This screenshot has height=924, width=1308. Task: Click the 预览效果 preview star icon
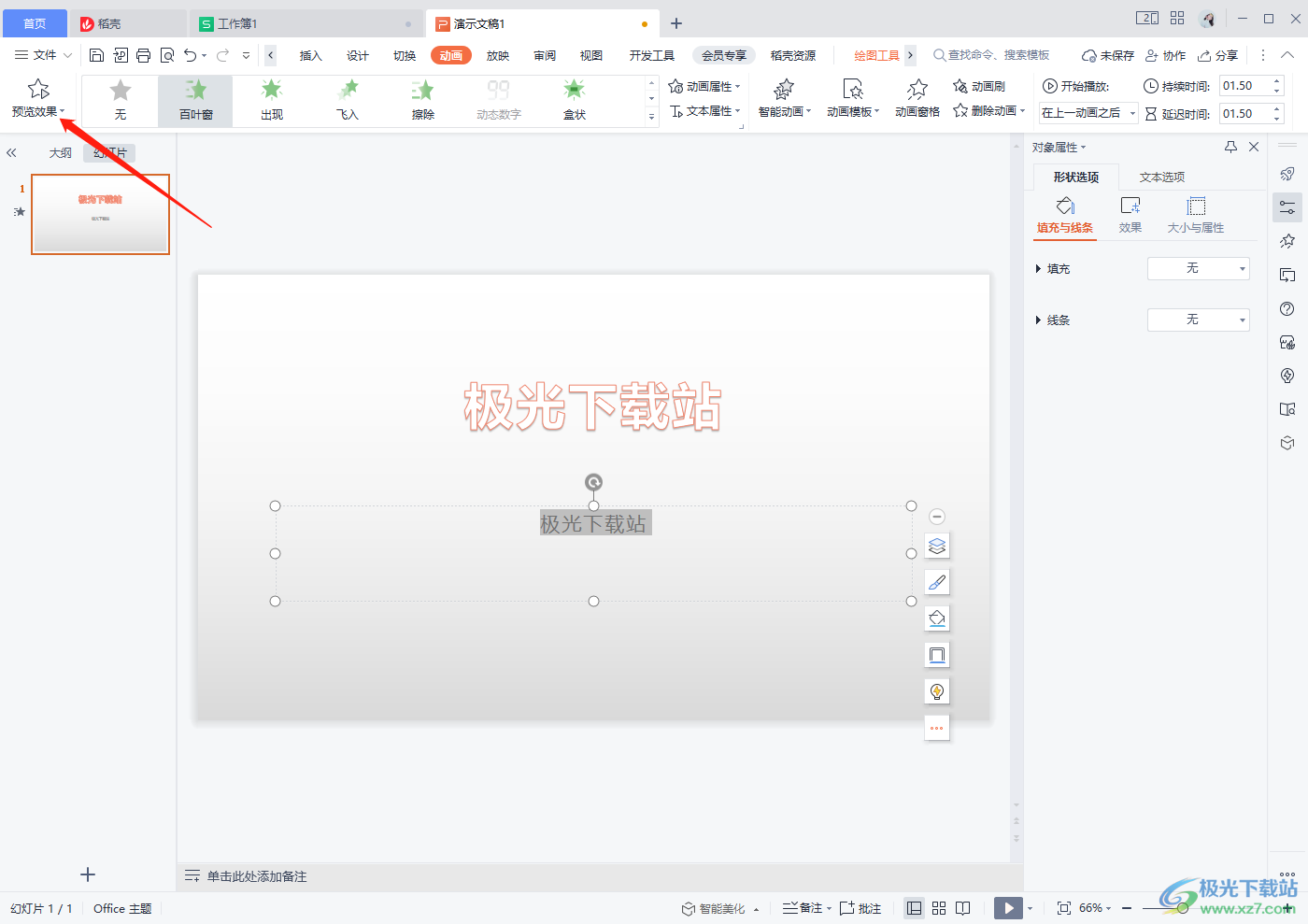coord(38,89)
